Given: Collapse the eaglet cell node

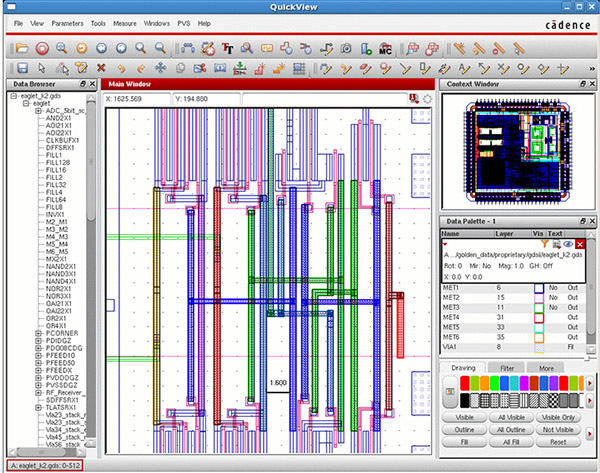Looking at the screenshot, I should (x=26, y=103).
